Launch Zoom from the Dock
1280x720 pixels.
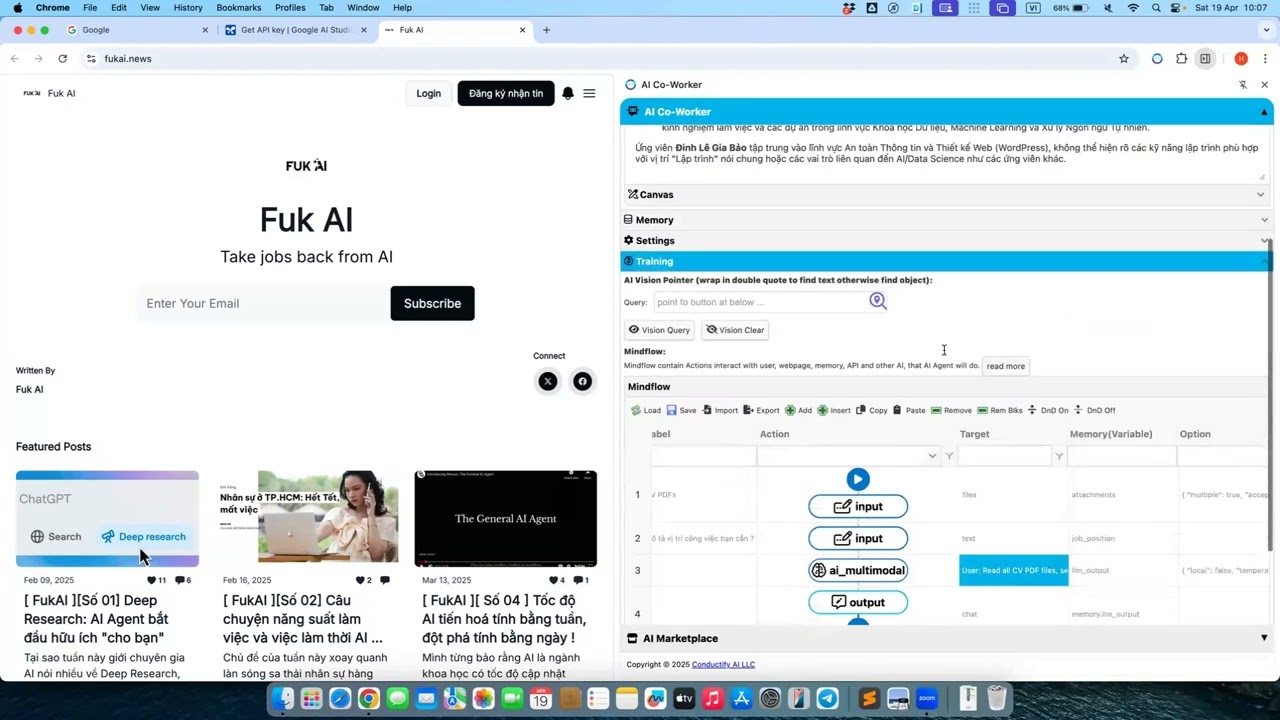pos(926,698)
